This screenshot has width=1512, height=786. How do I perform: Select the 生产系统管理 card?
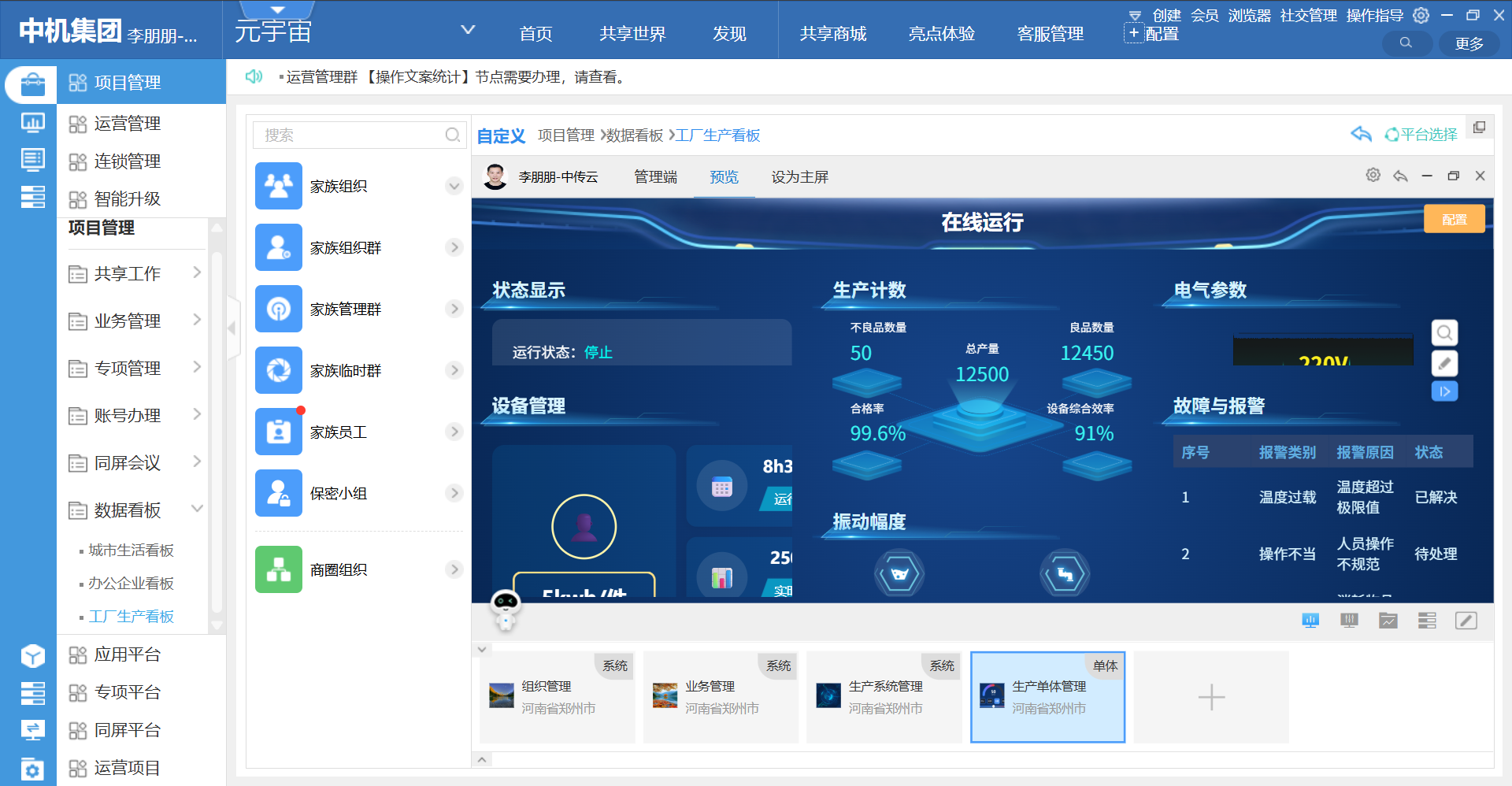point(884,697)
